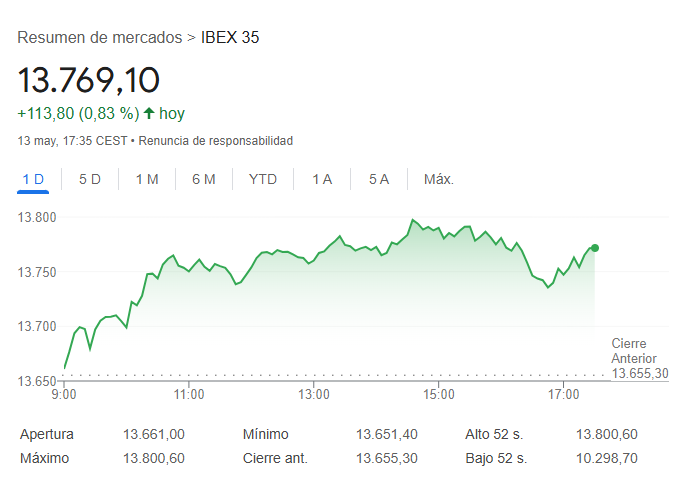Click the green up-arrow change icon
The width and height of the screenshot is (697, 479).
[149, 113]
